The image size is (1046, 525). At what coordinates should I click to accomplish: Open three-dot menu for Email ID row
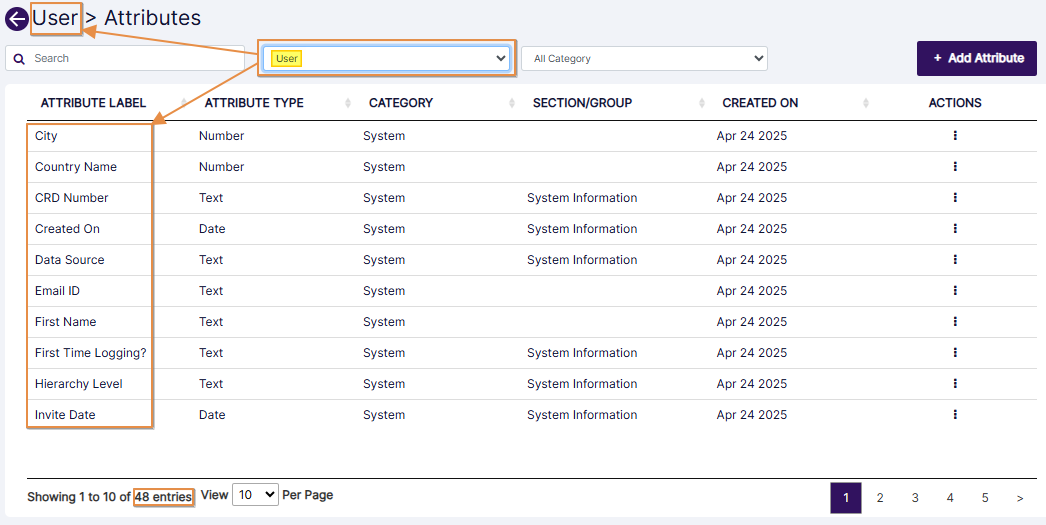955,291
